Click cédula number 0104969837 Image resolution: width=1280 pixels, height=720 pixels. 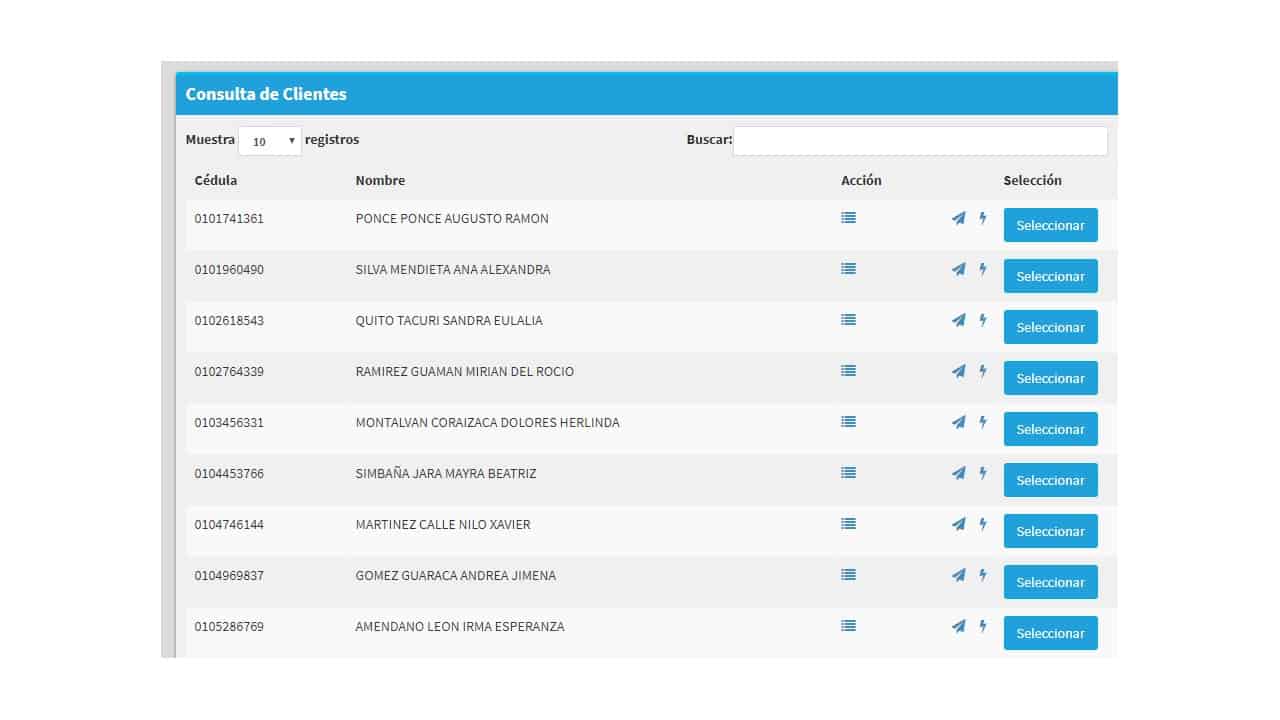point(229,575)
